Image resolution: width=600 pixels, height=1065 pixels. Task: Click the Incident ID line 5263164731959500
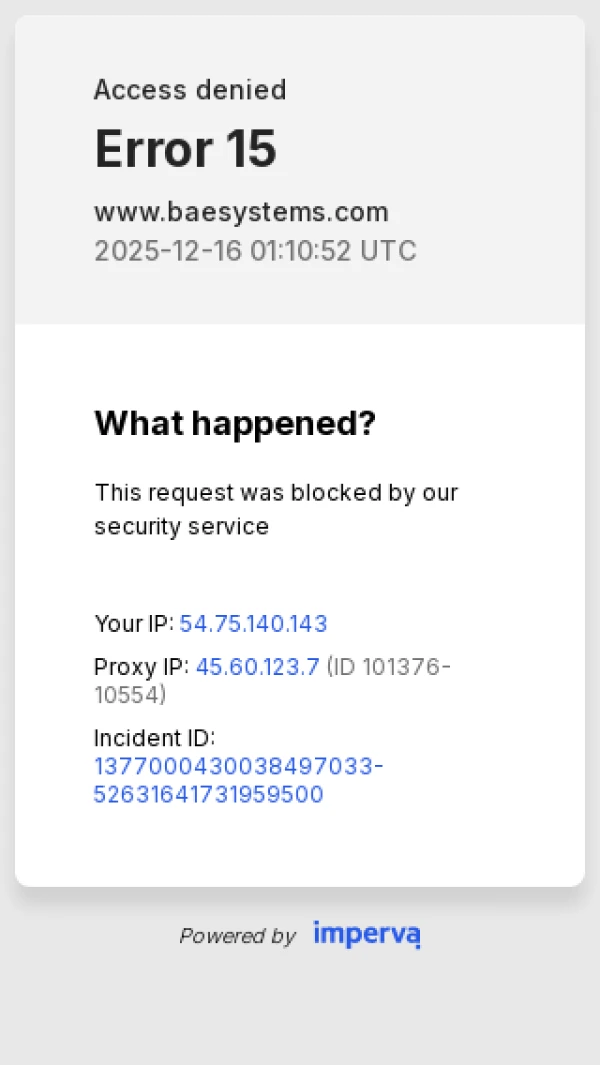208,795
